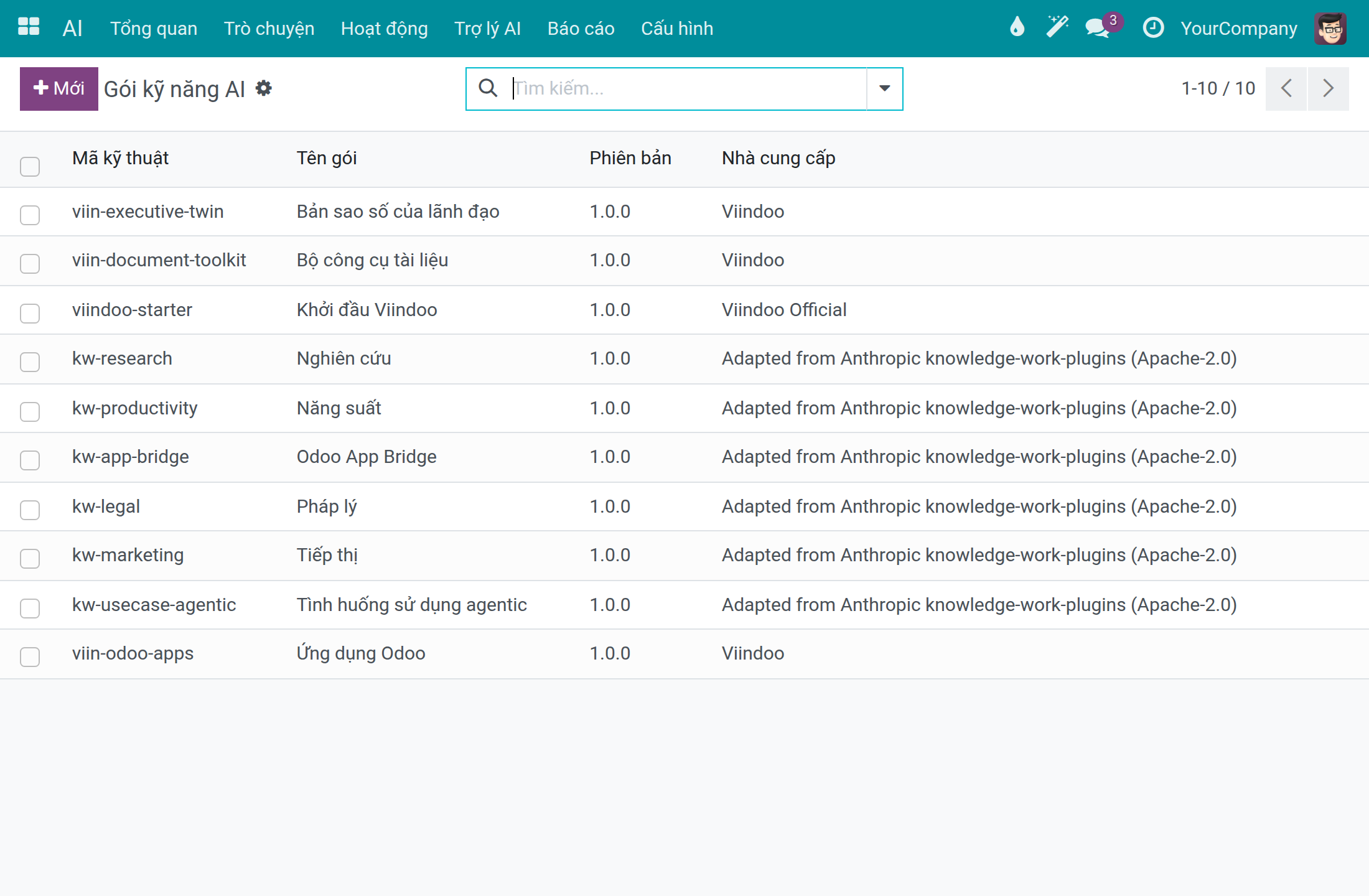Check the viin-document-toolkit row checkbox

point(30,264)
